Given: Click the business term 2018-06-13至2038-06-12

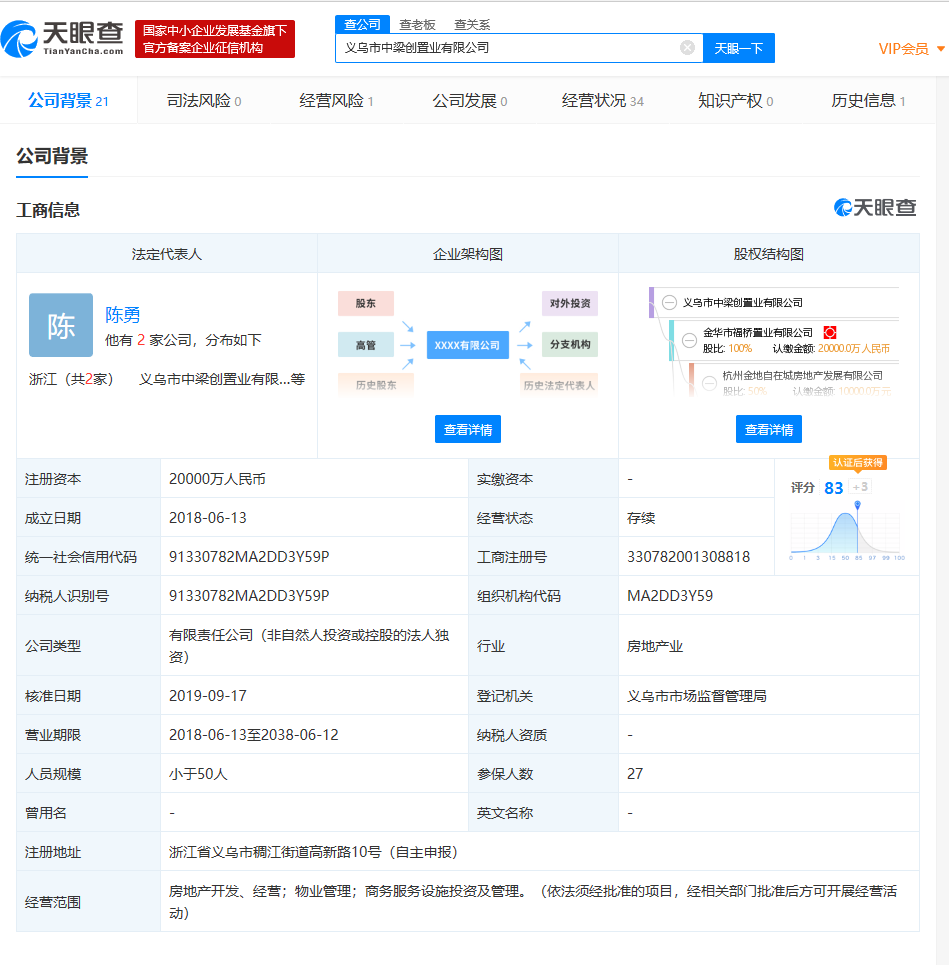Looking at the screenshot, I should (254, 735).
